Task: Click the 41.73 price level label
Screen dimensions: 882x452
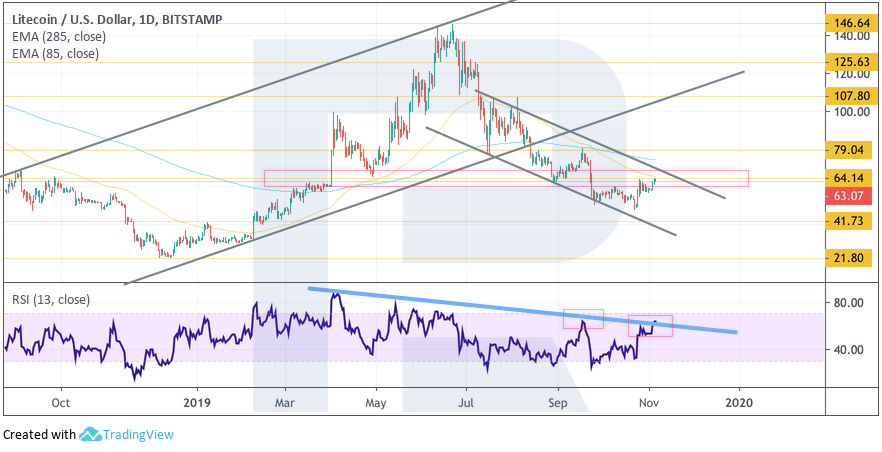Action: tap(852, 221)
